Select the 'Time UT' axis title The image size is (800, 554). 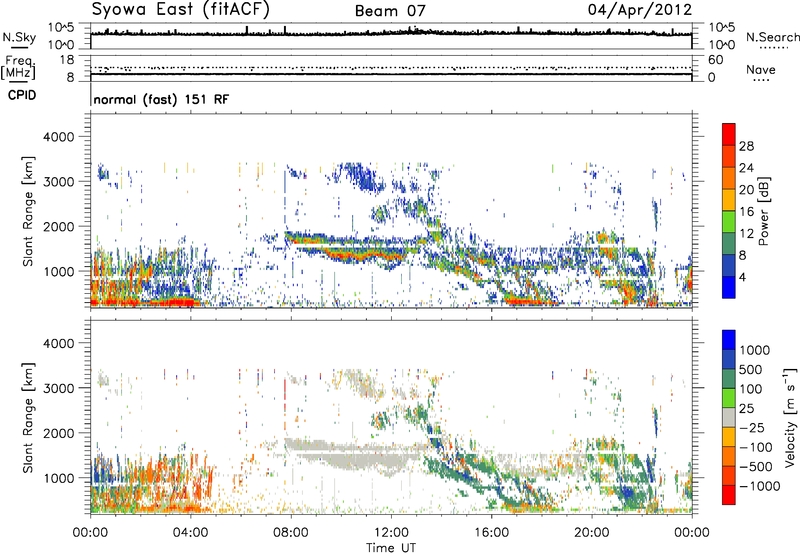391,548
